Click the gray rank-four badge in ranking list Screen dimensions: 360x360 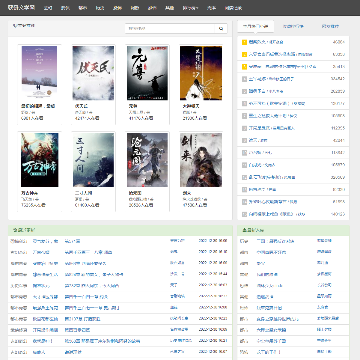coord(244,79)
